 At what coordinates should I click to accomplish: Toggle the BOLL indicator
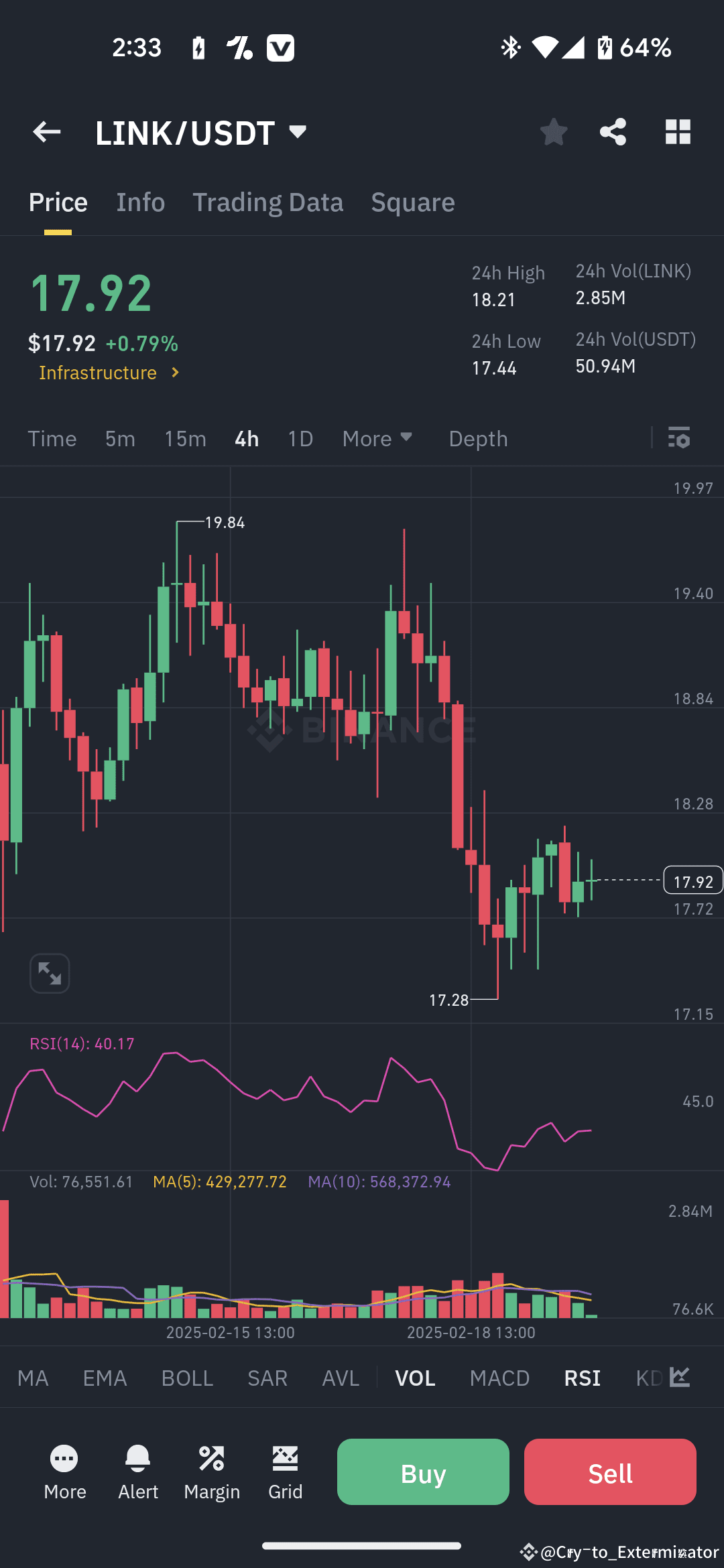click(187, 1378)
